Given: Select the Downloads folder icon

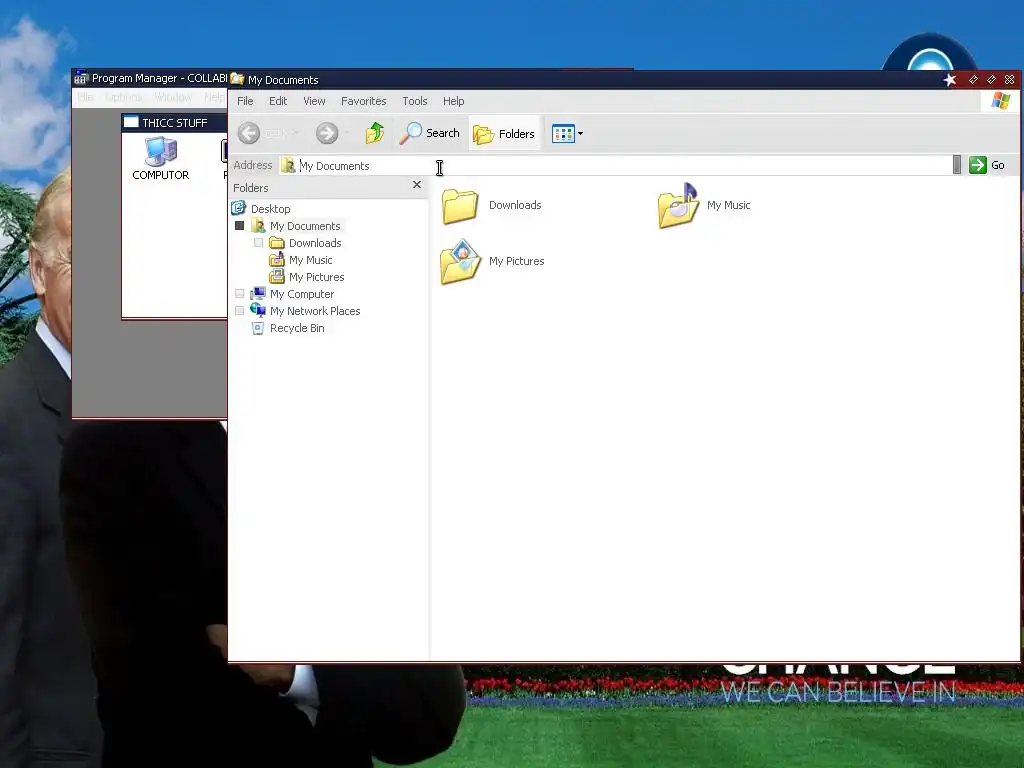Looking at the screenshot, I should coord(460,206).
